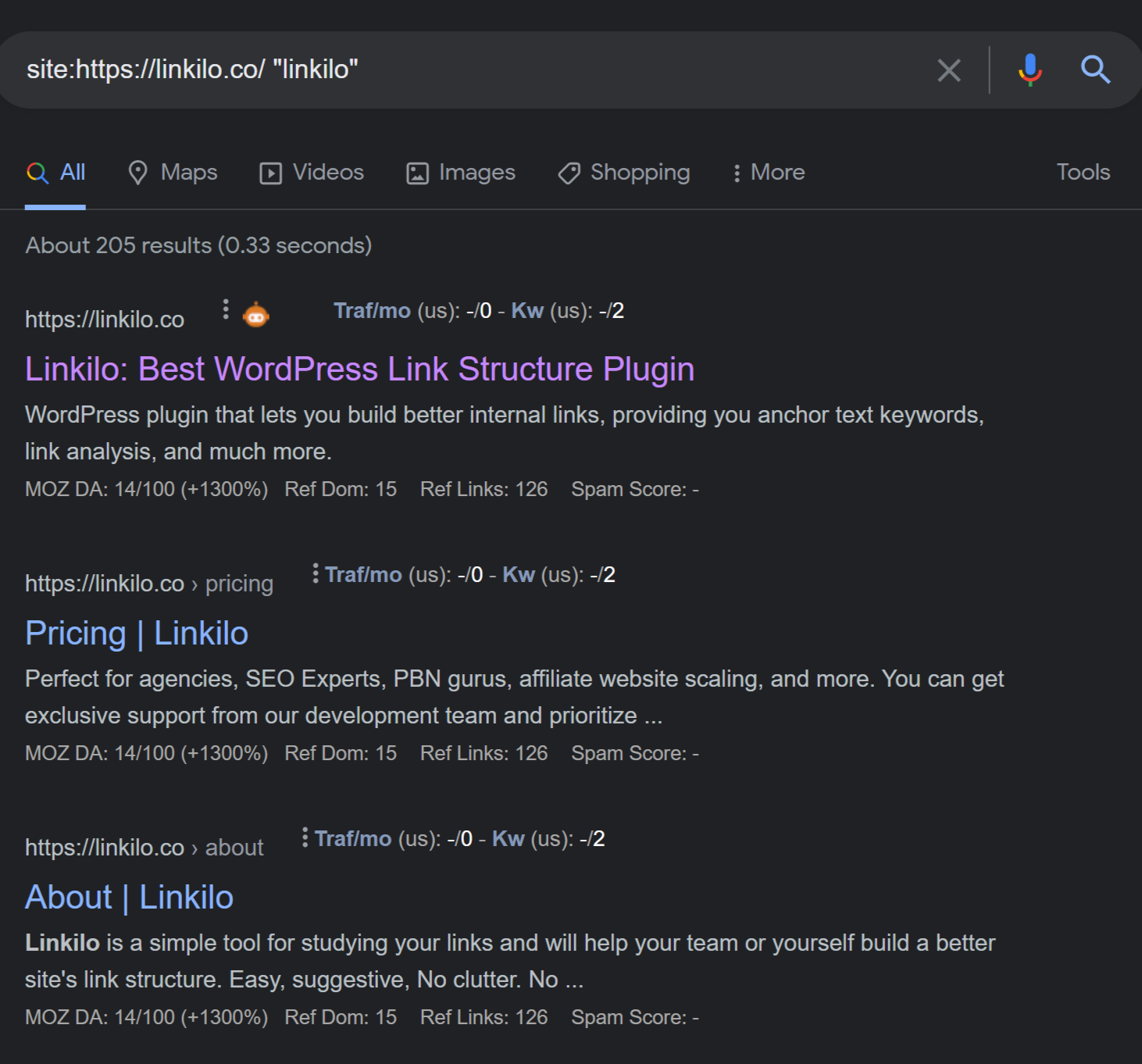The image size is (1142, 1064).
Task: Click 'Ref Links: 126' under about result
Action: click(x=484, y=1018)
